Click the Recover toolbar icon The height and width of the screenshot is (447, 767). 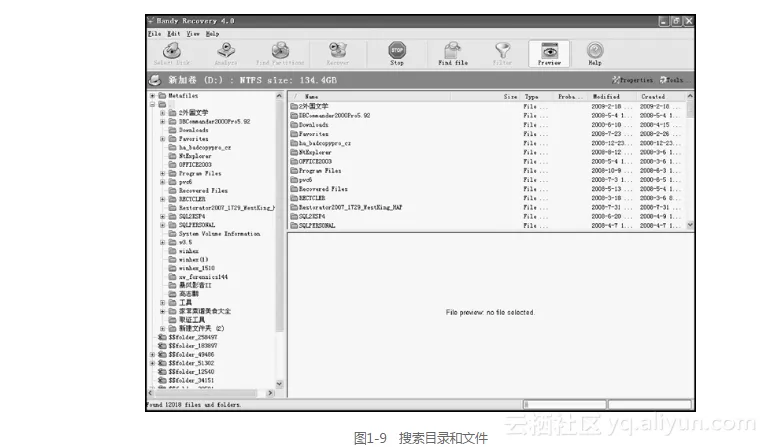(338, 53)
